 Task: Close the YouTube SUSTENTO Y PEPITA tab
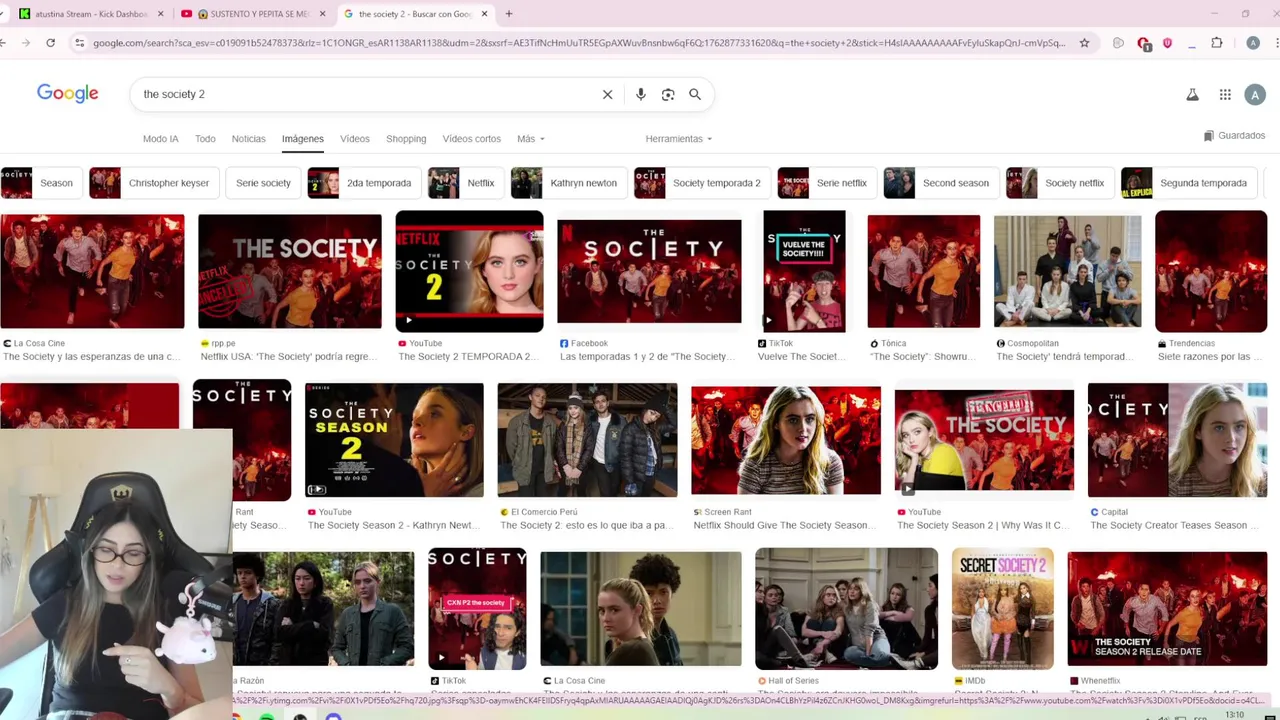pyautogui.click(x=322, y=14)
